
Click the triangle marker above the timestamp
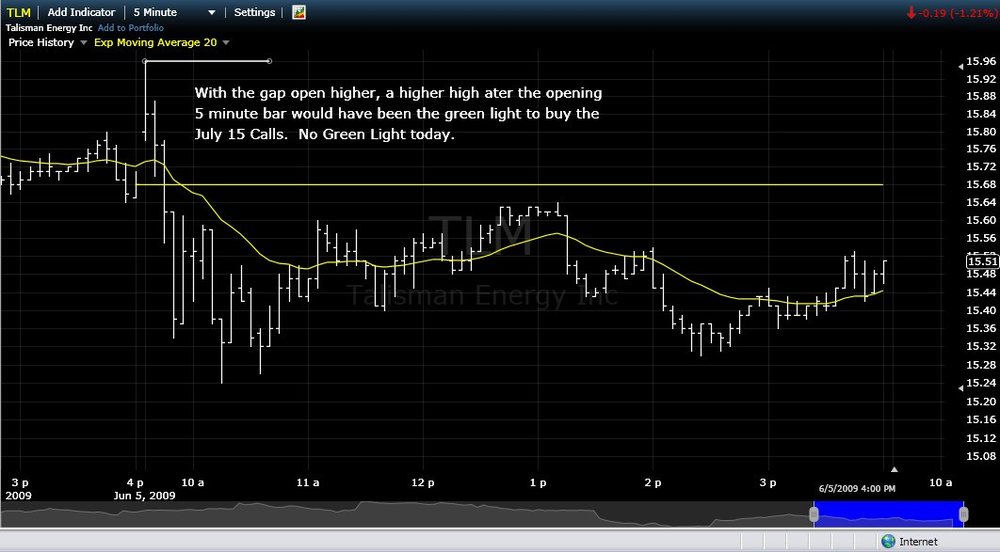coord(894,470)
